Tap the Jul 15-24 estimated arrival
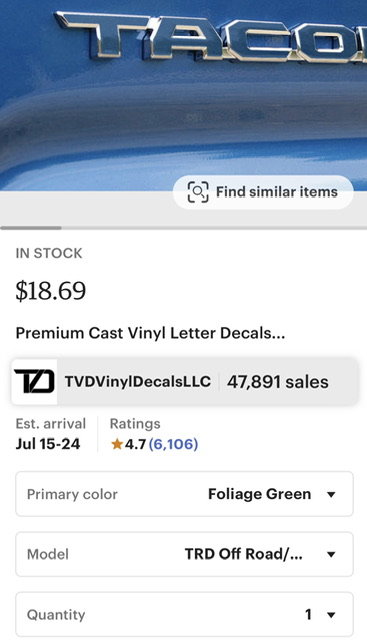Screen dimensions: 367x640 tap(48, 444)
